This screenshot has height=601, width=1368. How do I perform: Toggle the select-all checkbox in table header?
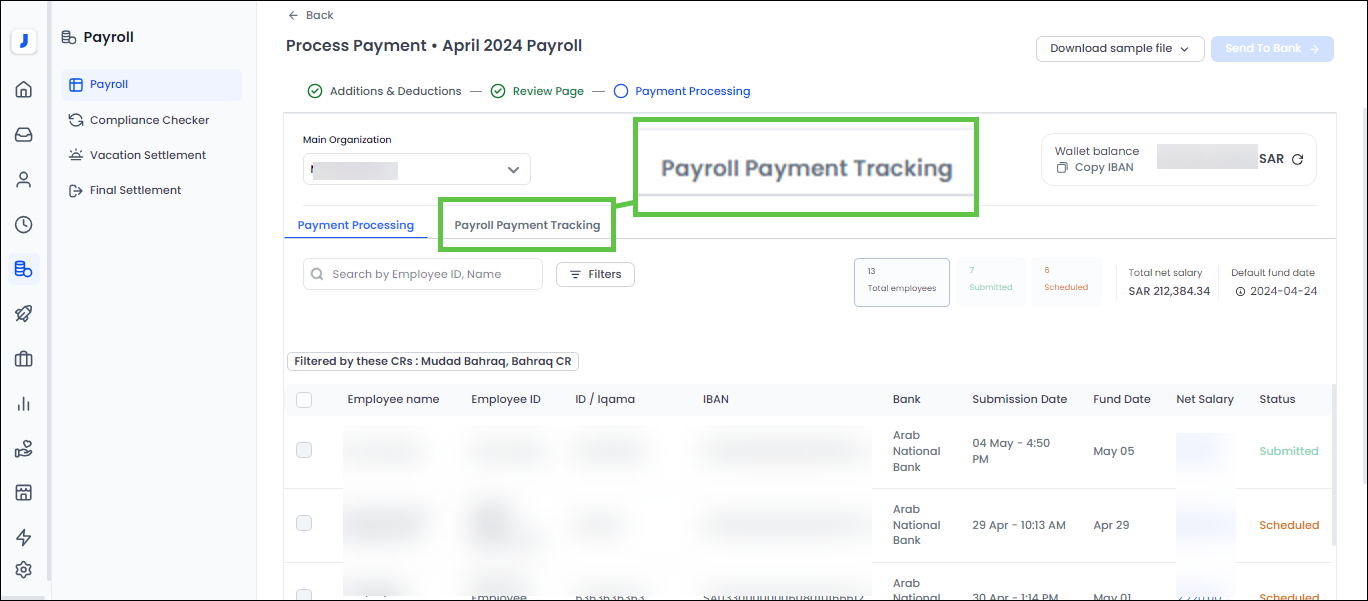tap(304, 400)
